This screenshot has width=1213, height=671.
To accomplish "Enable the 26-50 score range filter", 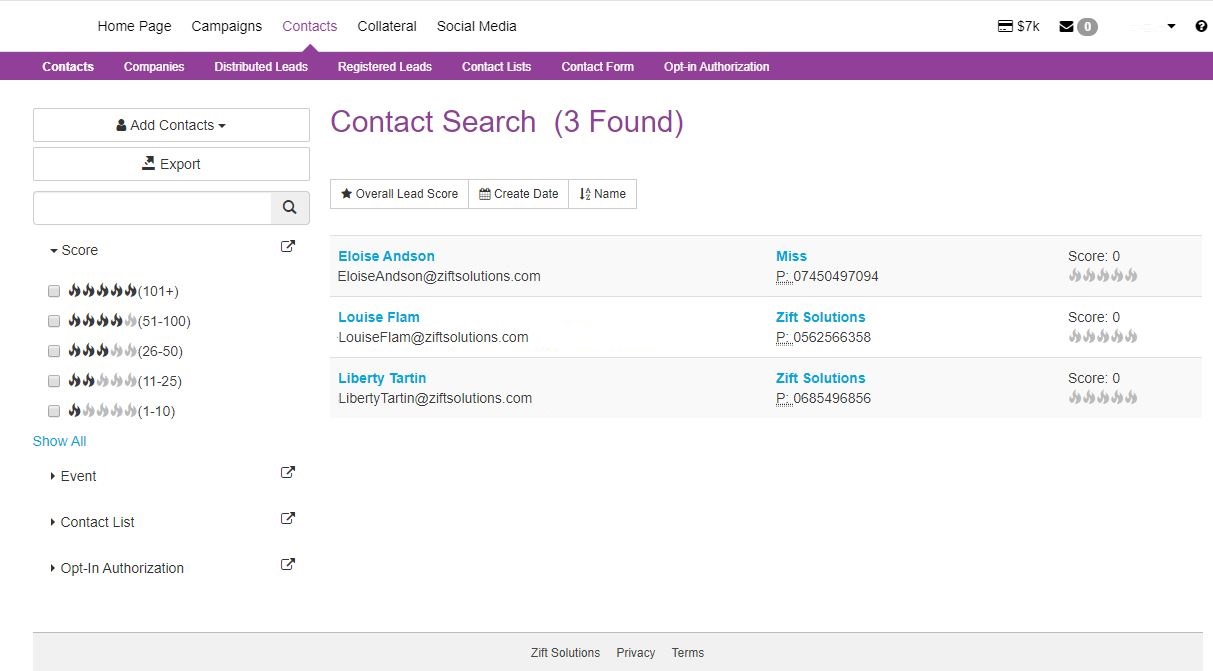I will [53, 350].
